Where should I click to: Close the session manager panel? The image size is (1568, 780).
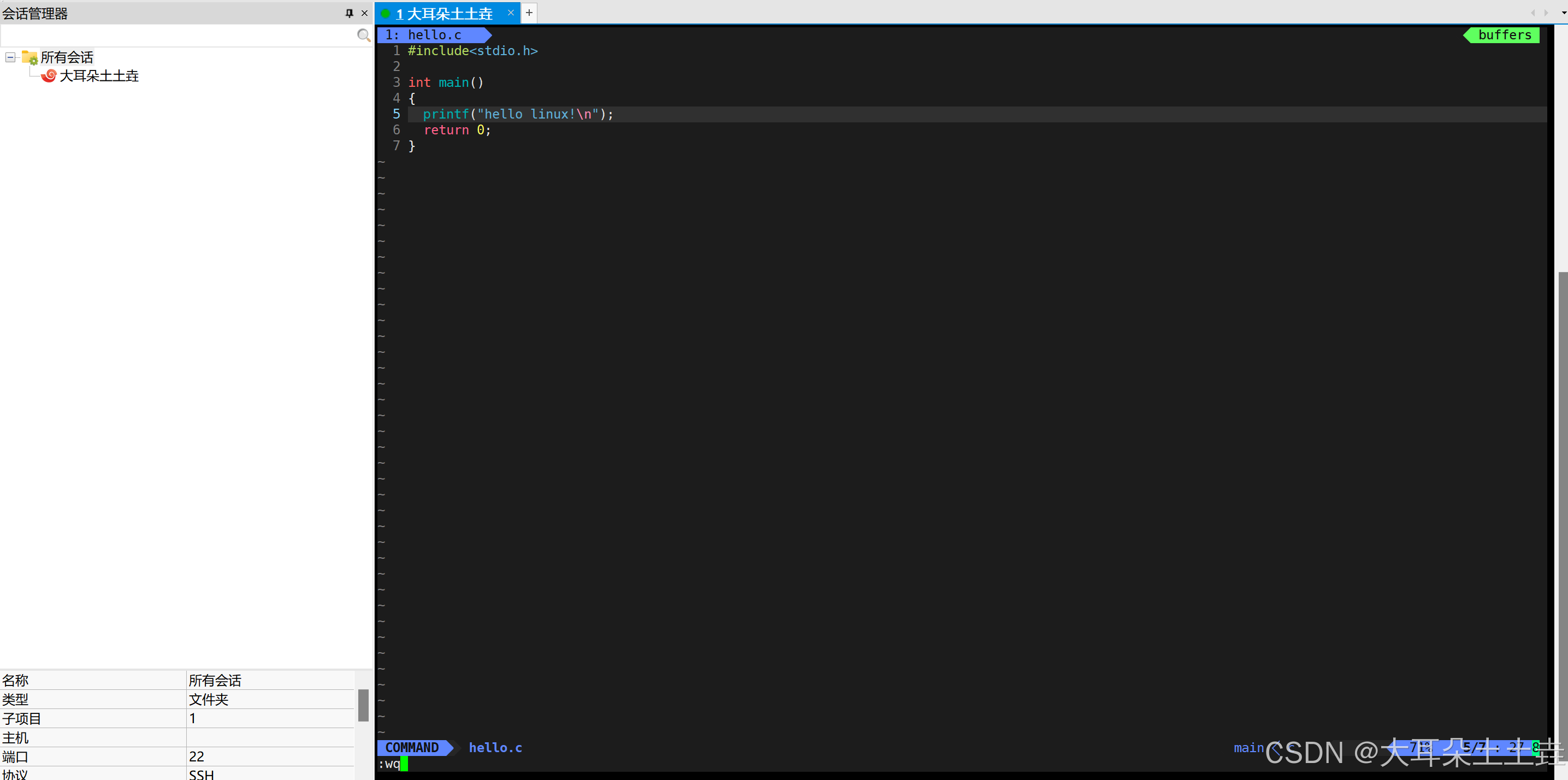[365, 13]
